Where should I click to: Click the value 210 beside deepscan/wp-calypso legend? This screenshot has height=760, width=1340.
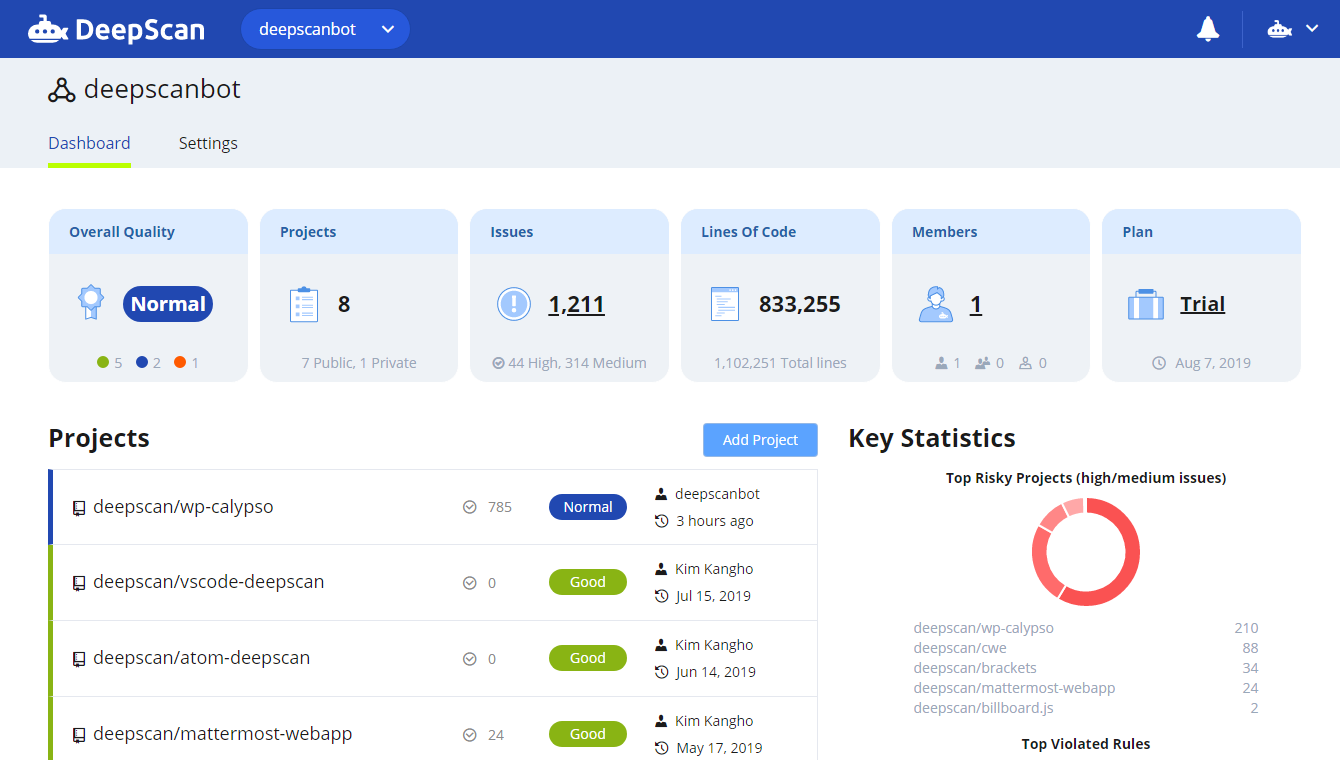[x=1246, y=628]
